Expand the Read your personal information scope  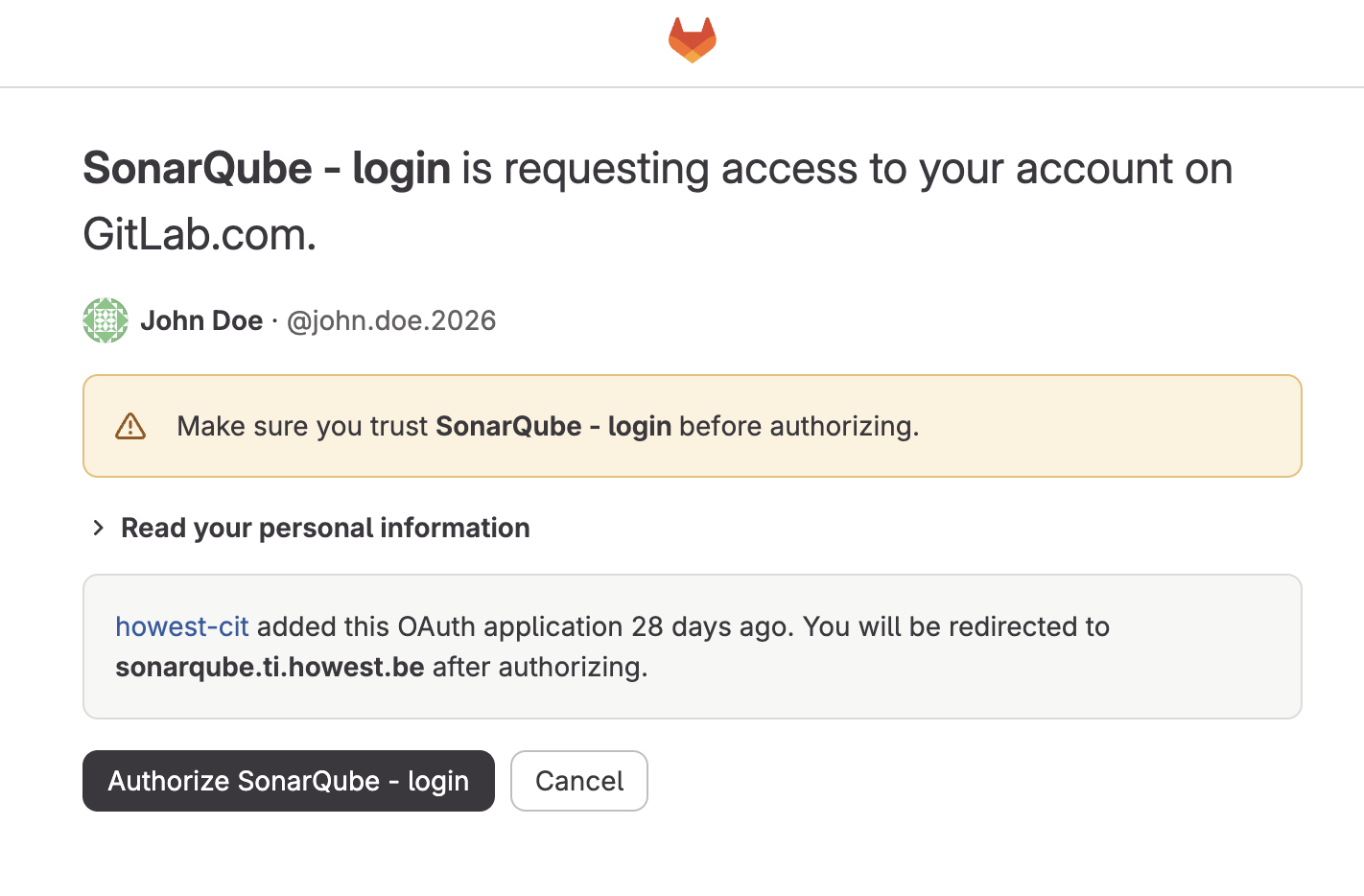click(x=325, y=528)
